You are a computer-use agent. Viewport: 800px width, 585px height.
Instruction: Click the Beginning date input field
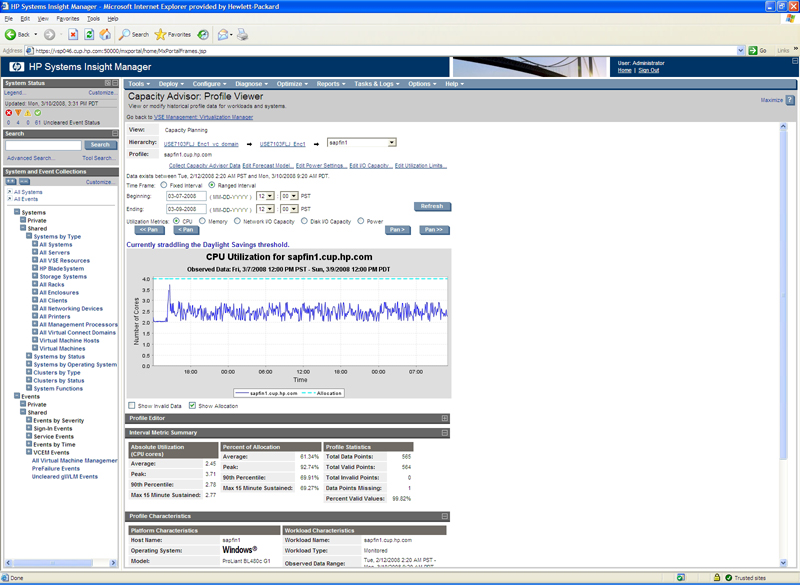[x=186, y=196]
